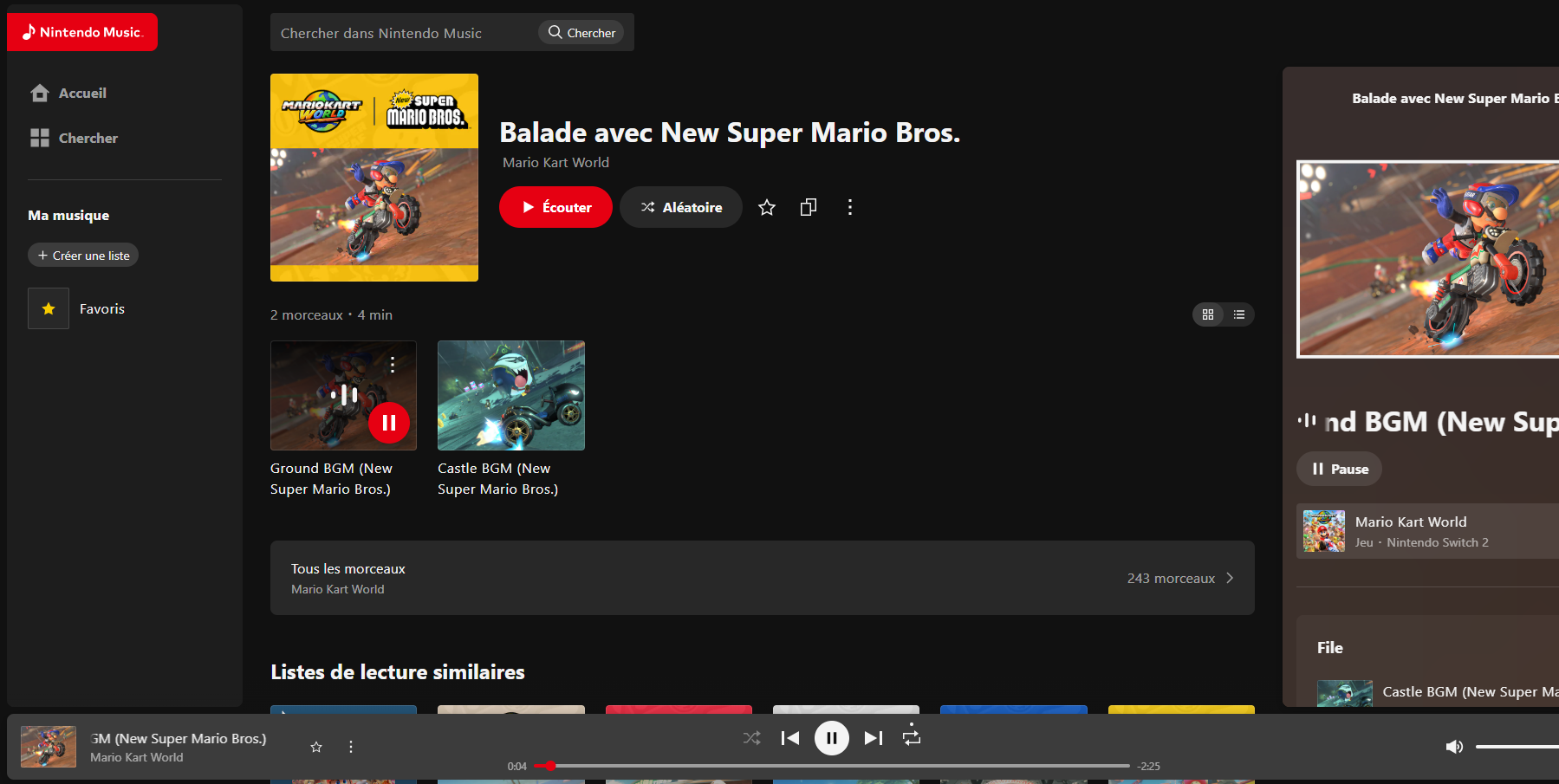Click the Mario Kart World label in player bar

pos(137,757)
